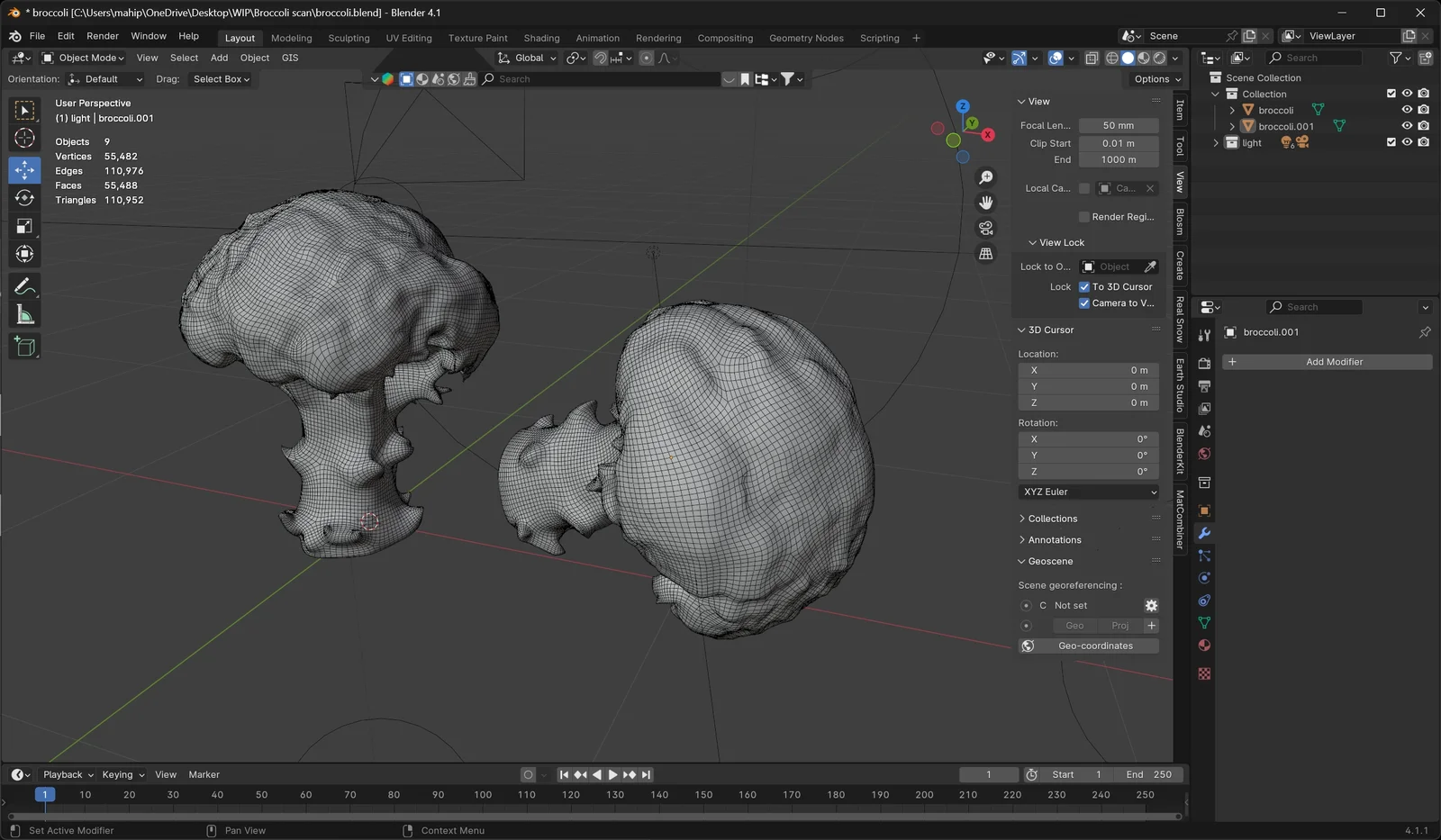Switch to the Shading workspace tab
1441x840 pixels.
(541, 38)
